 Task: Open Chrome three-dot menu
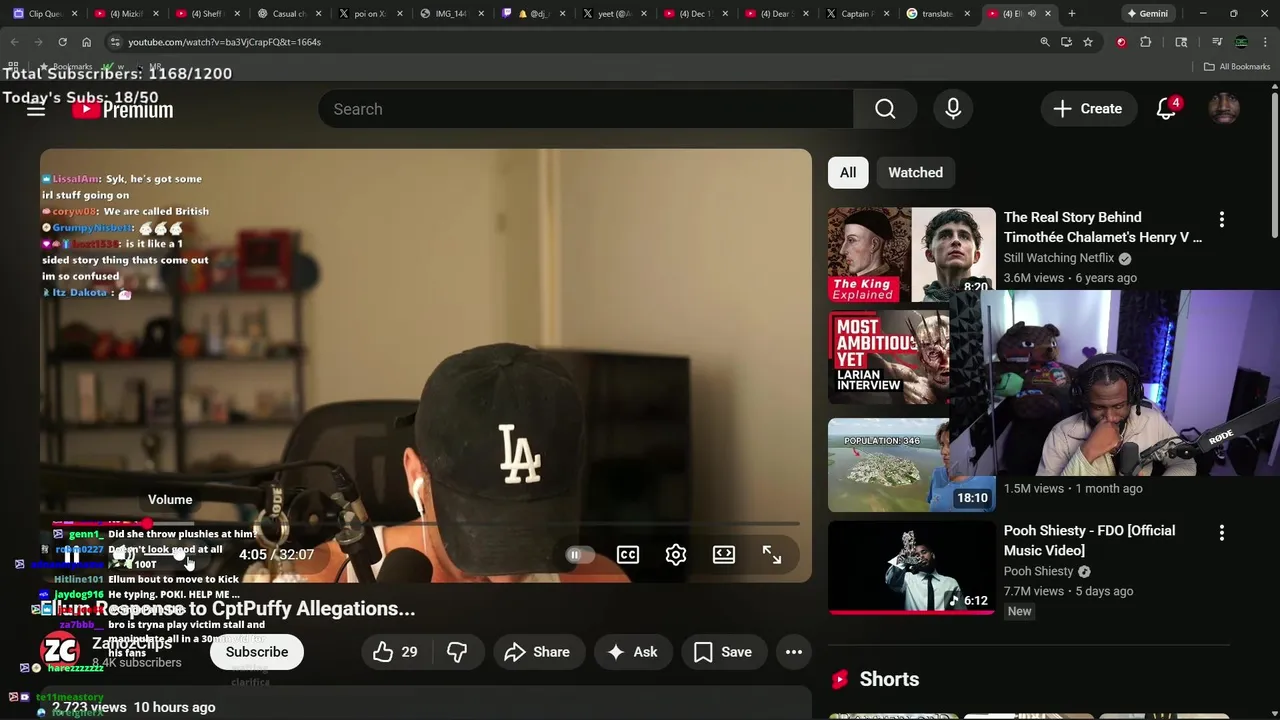[1265, 42]
